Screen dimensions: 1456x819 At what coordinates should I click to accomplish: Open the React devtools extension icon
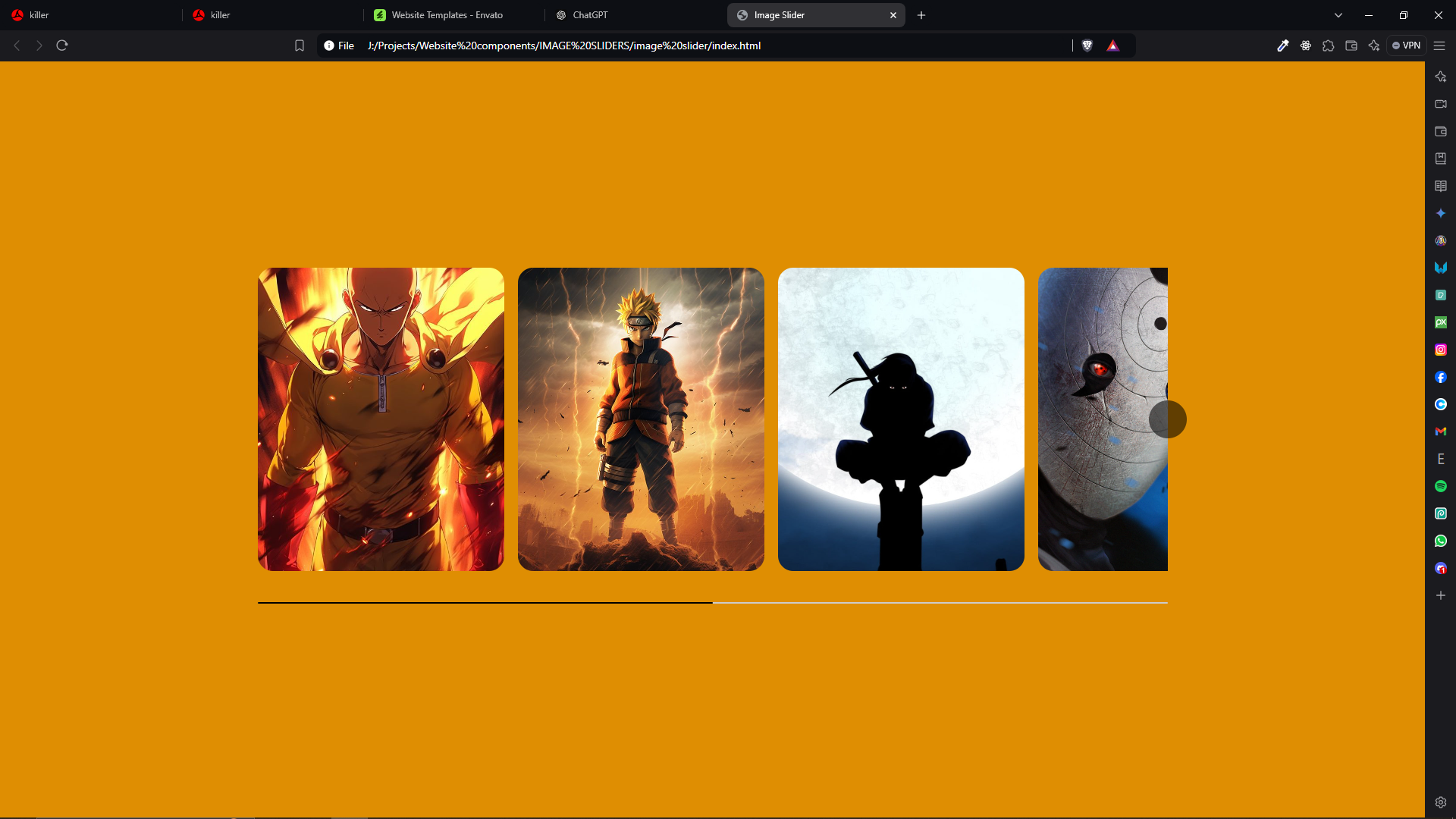(x=1306, y=45)
